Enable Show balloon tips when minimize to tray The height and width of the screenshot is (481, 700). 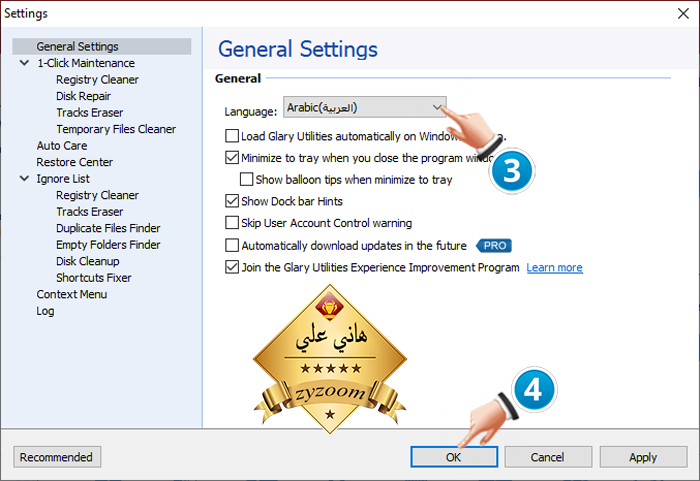[246, 180]
